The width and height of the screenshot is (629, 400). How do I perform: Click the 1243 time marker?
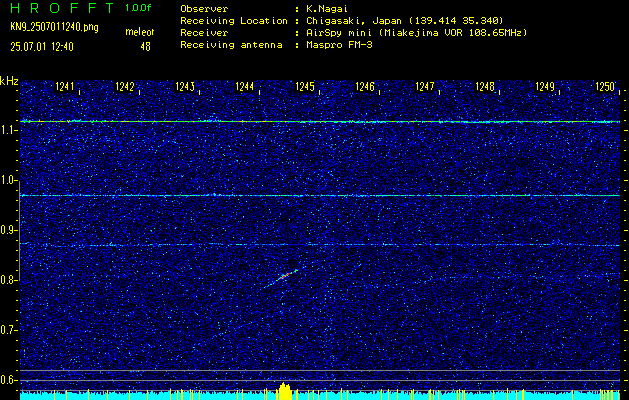(185, 86)
